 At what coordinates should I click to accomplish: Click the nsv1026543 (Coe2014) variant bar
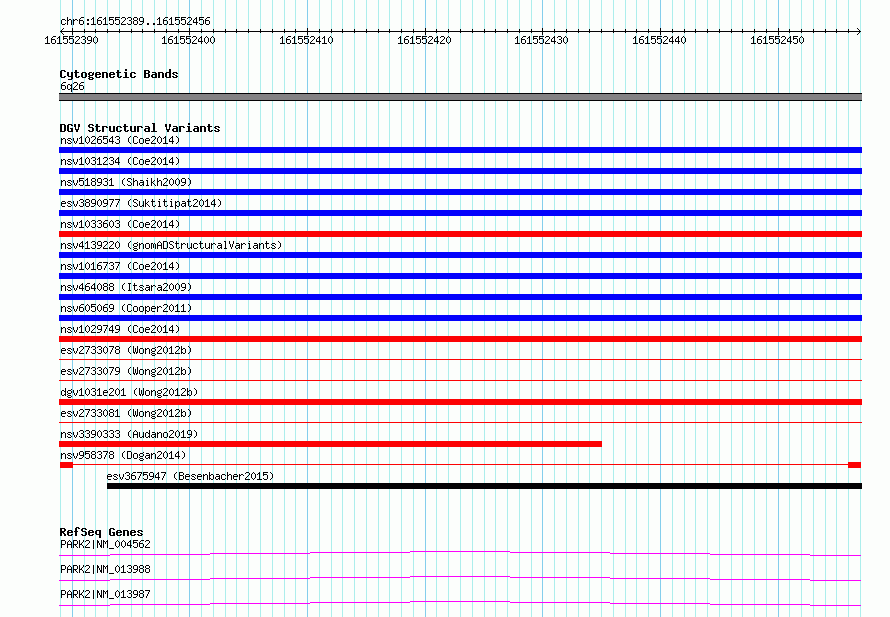click(460, 150)
